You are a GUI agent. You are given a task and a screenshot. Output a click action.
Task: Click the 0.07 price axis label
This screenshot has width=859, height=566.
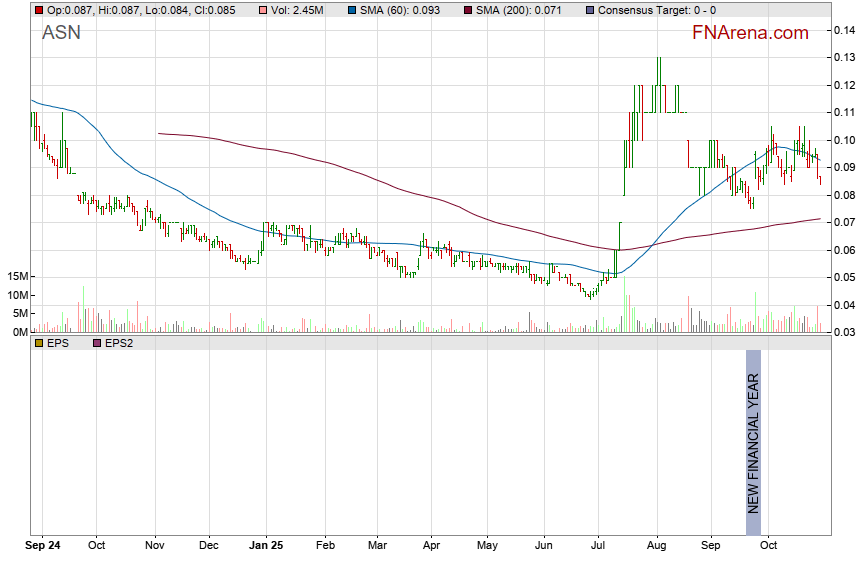pos(843,222)
